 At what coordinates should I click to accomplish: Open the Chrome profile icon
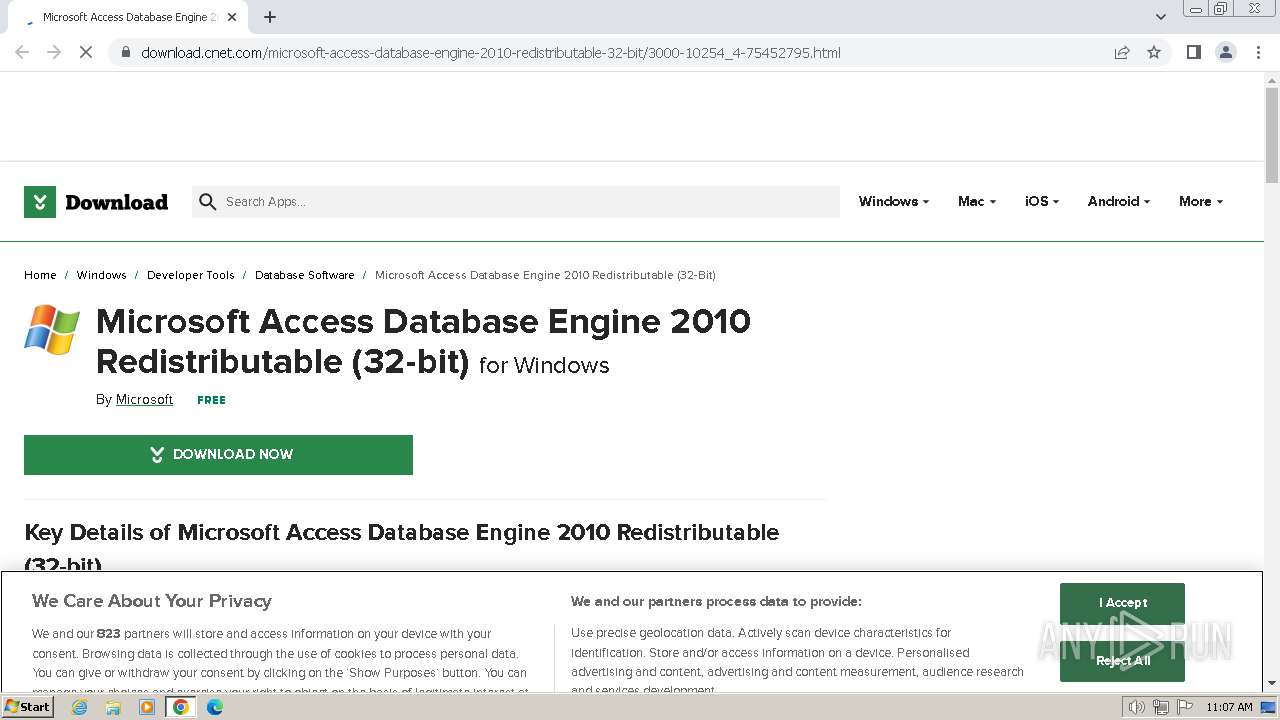(x=1225, y=52)
